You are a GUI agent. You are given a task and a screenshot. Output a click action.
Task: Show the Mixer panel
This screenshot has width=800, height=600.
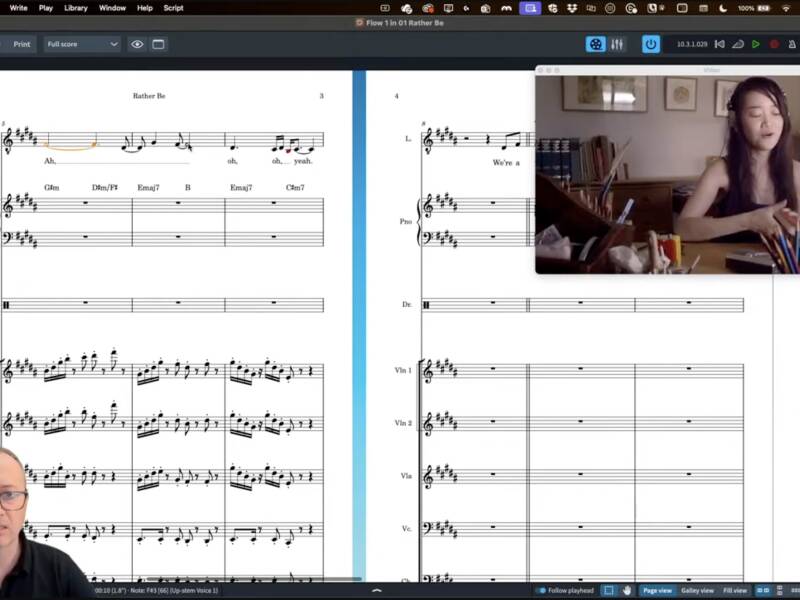[x=617, y=44]
